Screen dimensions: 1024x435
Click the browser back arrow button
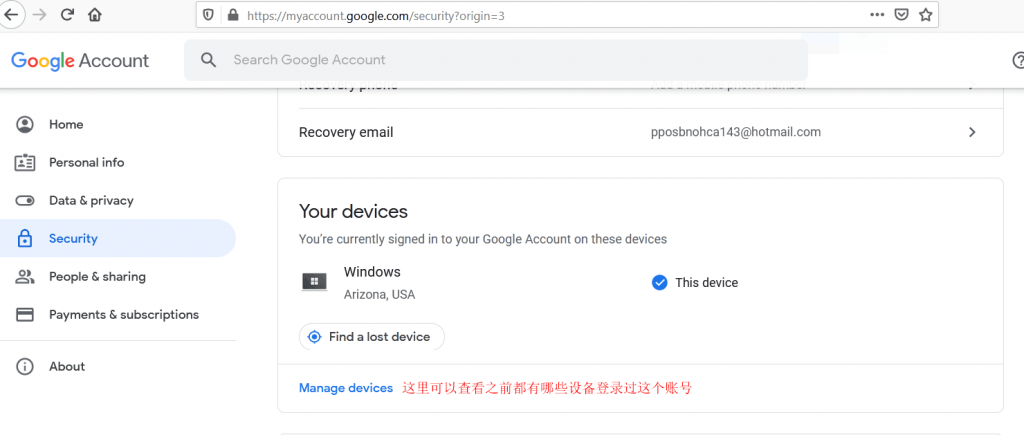point(11,15)
